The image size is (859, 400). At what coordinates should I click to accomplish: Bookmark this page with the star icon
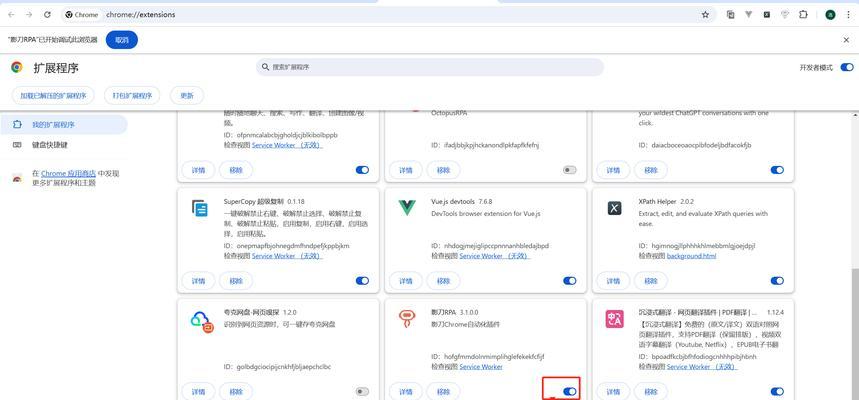tap(705, 15)
